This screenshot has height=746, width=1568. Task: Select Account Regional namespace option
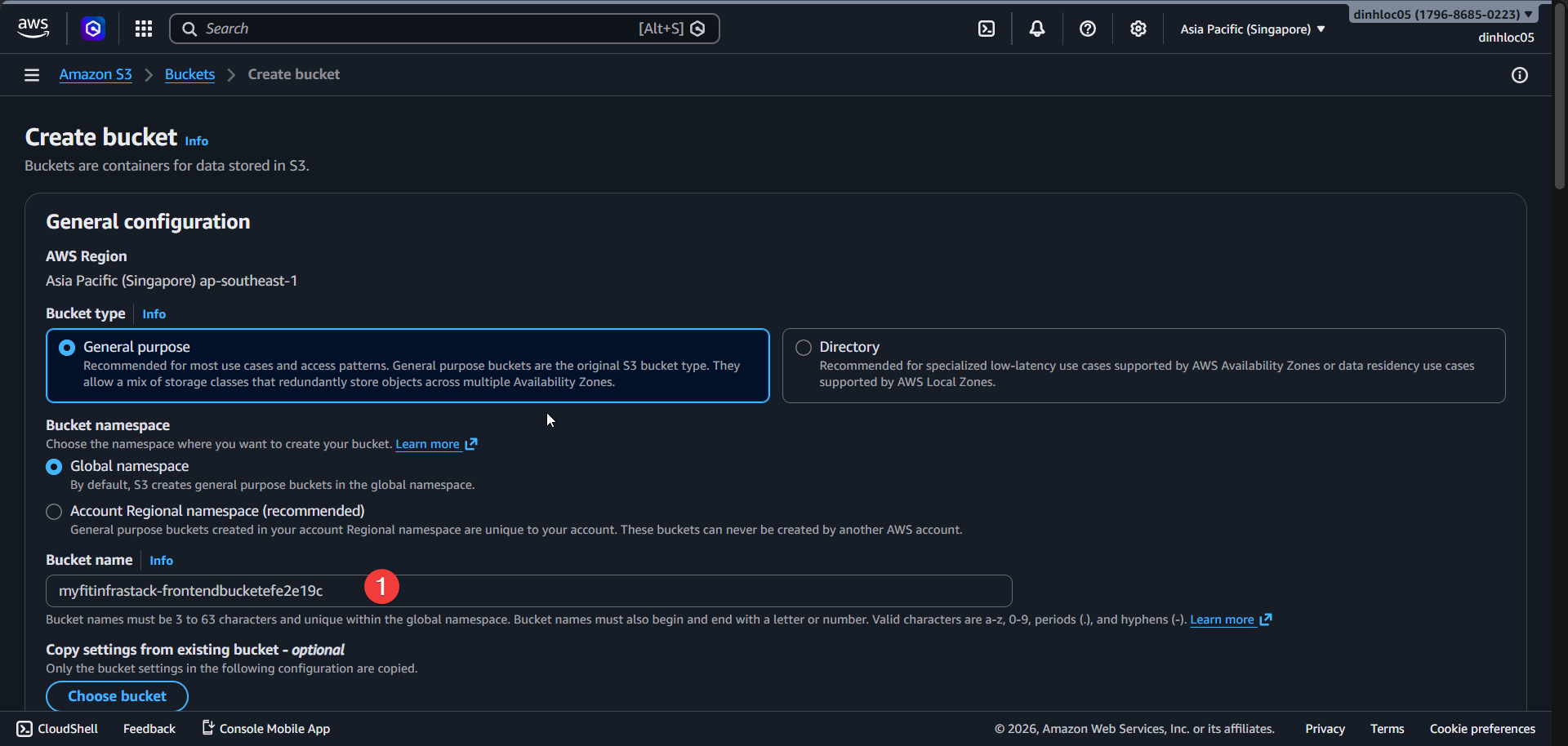tap(53, 511)
